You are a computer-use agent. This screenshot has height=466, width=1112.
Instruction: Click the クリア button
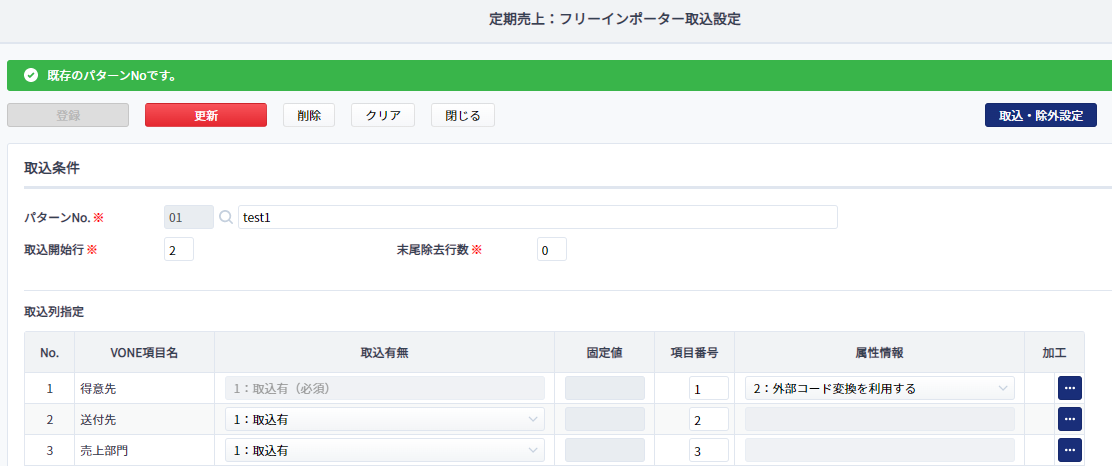[x=383, y=116]
